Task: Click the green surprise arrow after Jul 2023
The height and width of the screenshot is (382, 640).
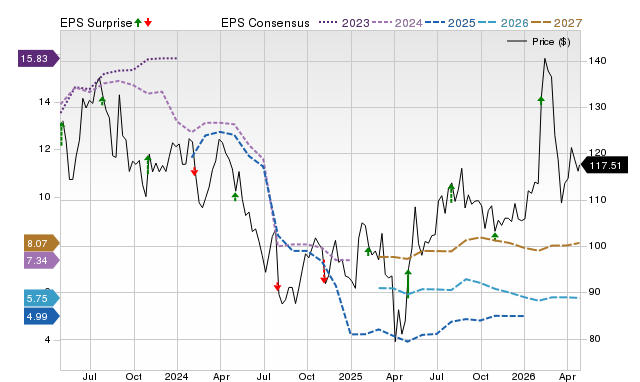Action: pyautogui.click(x=102, y=100)
